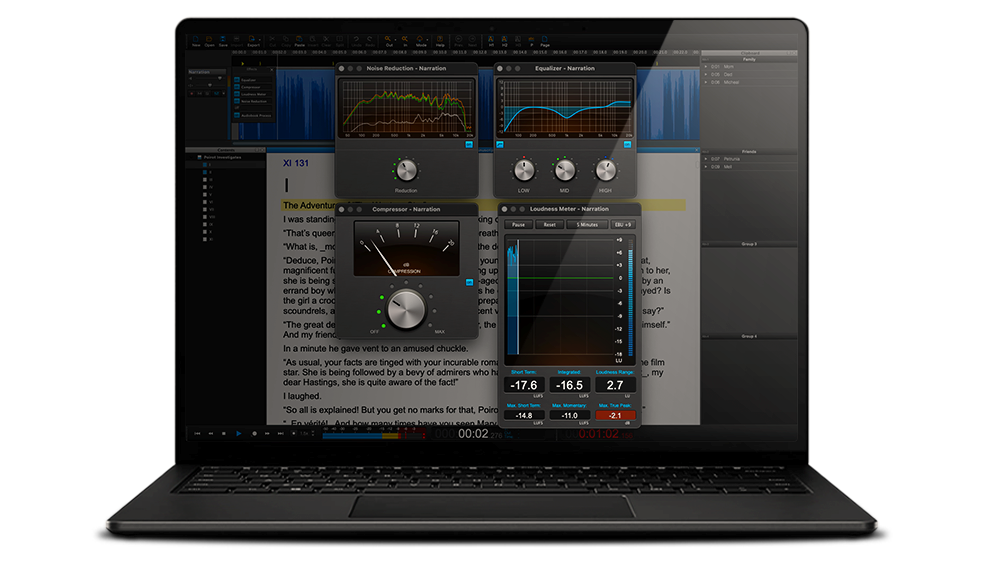
Task: Toggle Audiobook Process effect in Effects list
Action: pos(237,115)
